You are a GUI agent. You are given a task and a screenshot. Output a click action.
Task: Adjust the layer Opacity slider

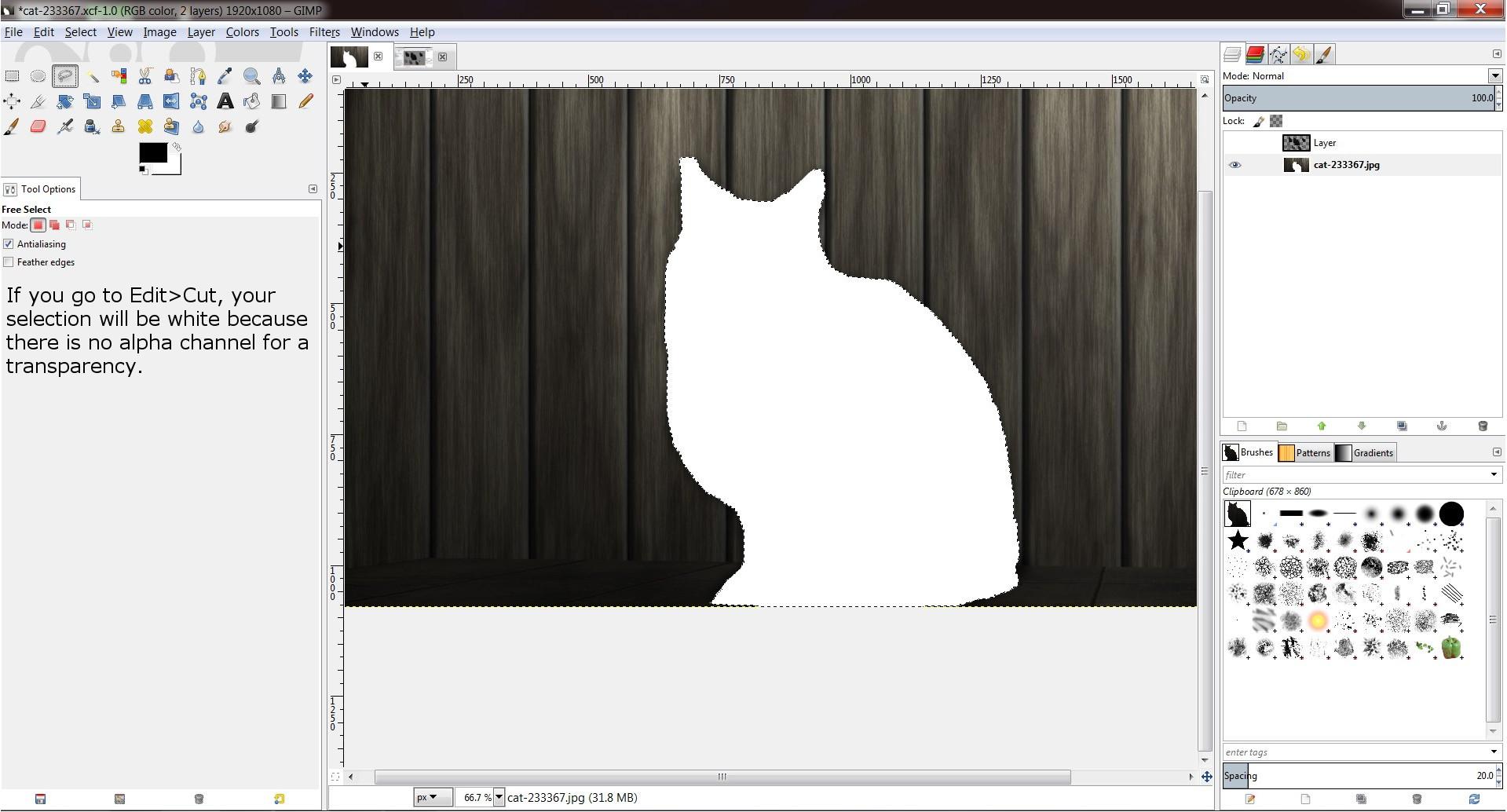coord(1359,98)
